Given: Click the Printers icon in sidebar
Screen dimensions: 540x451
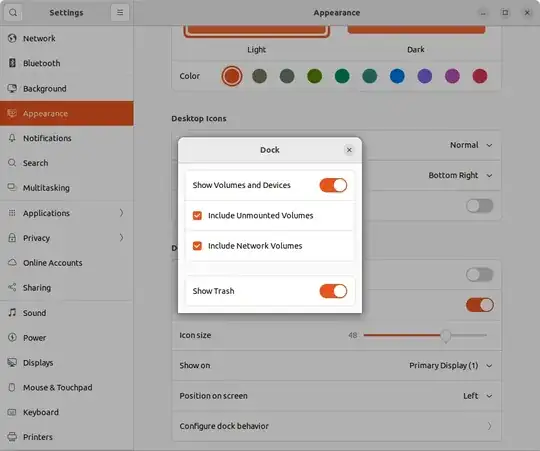Looking at the screenshot, I should coord(12,437).
